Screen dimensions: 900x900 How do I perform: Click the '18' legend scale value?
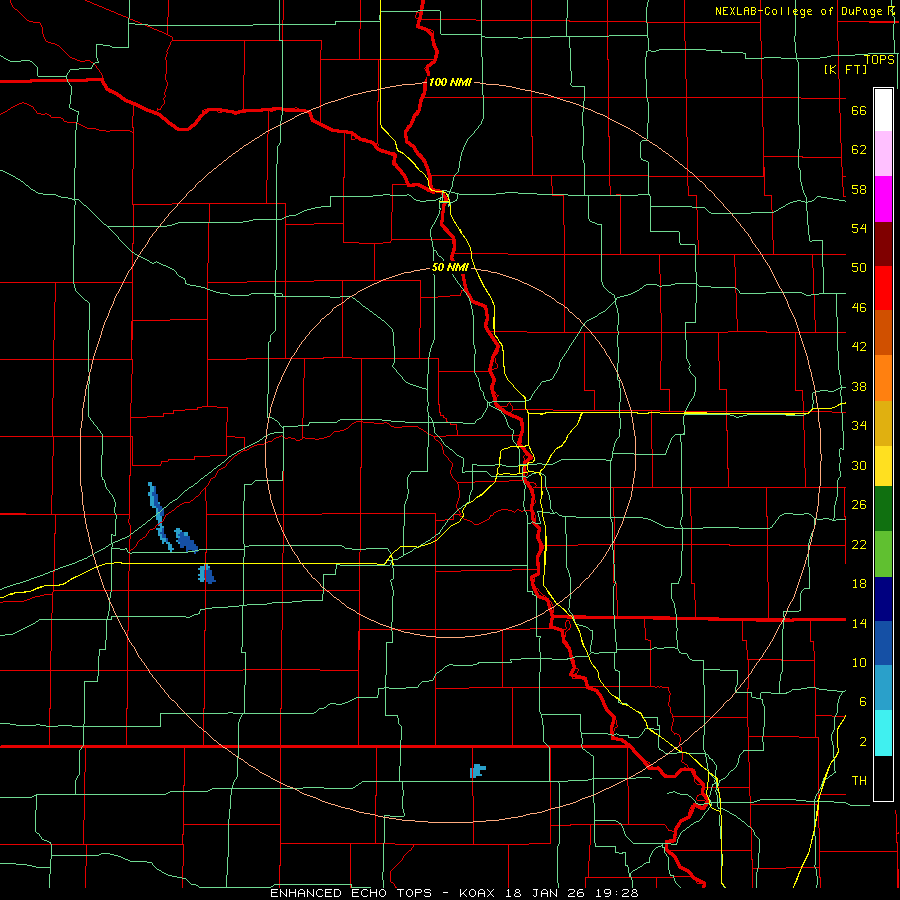coord(859,584)
